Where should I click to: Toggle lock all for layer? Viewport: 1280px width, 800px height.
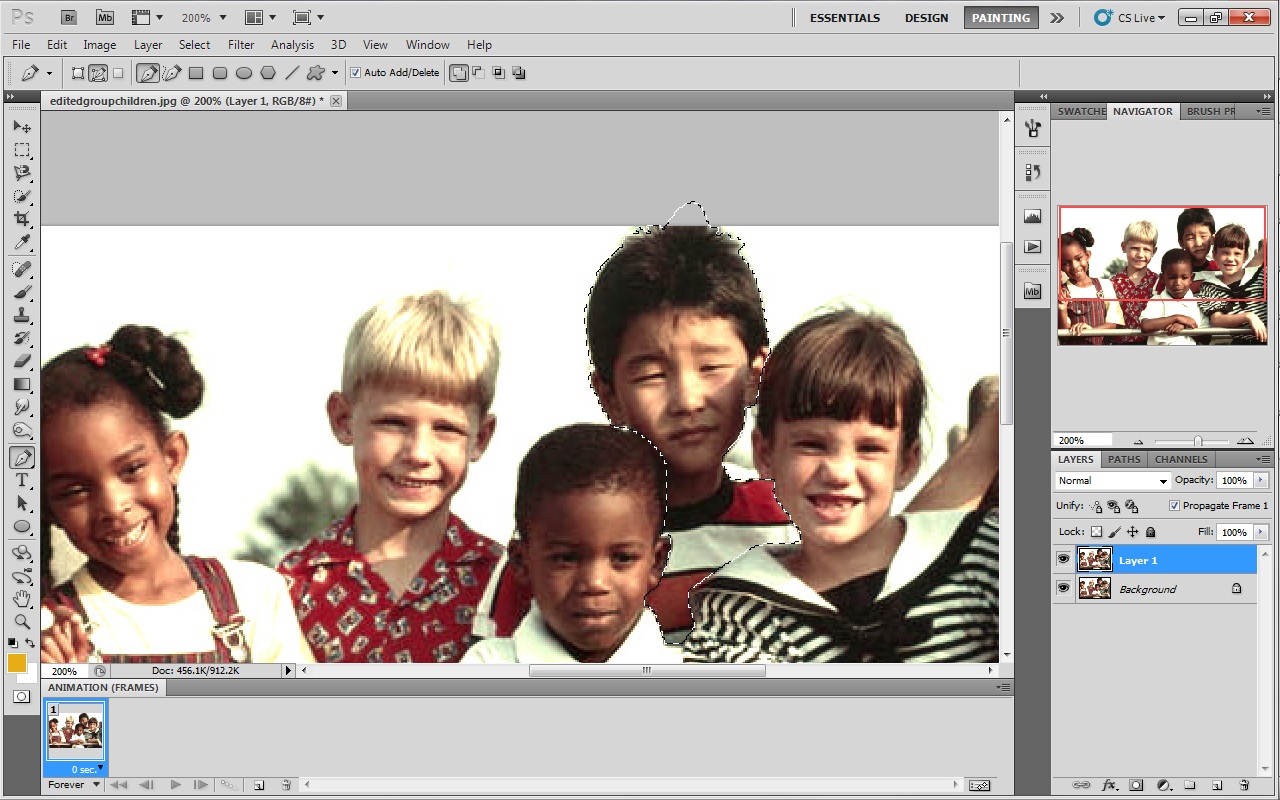(x=1150, y=532)
